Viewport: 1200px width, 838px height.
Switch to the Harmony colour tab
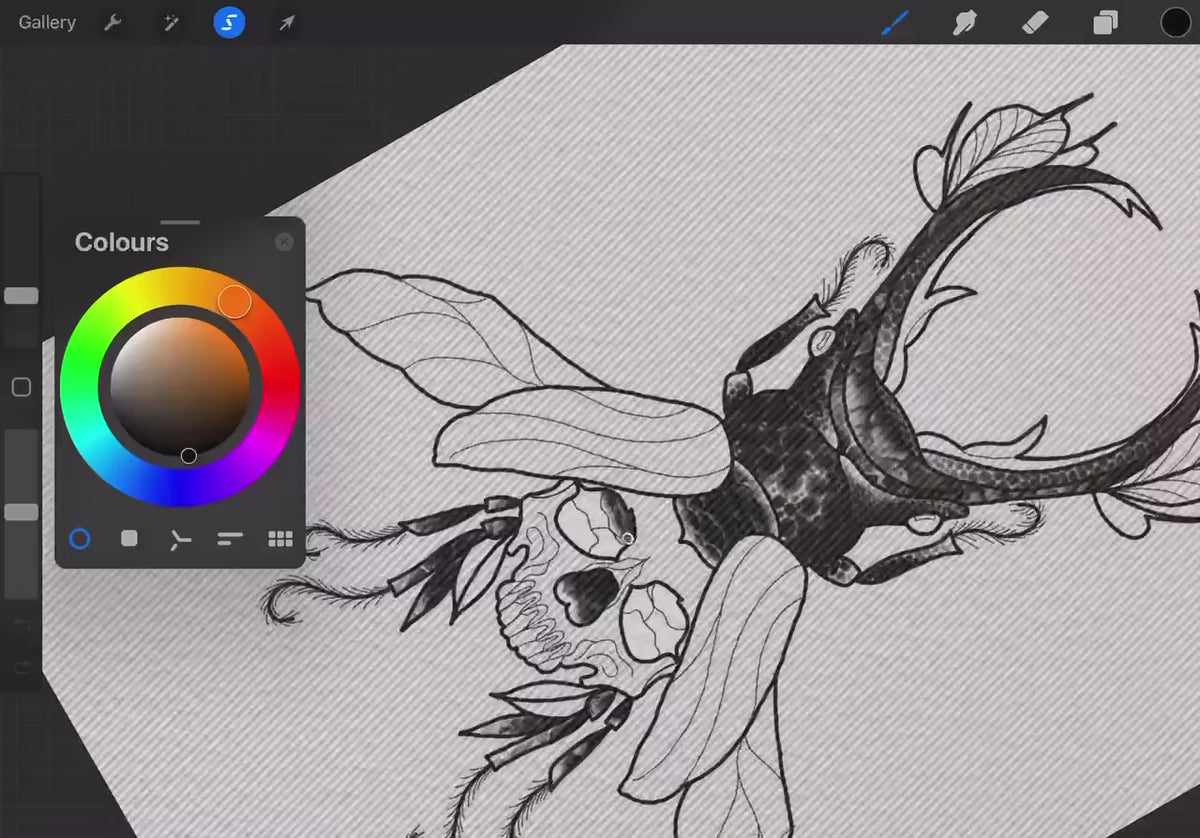179,540
